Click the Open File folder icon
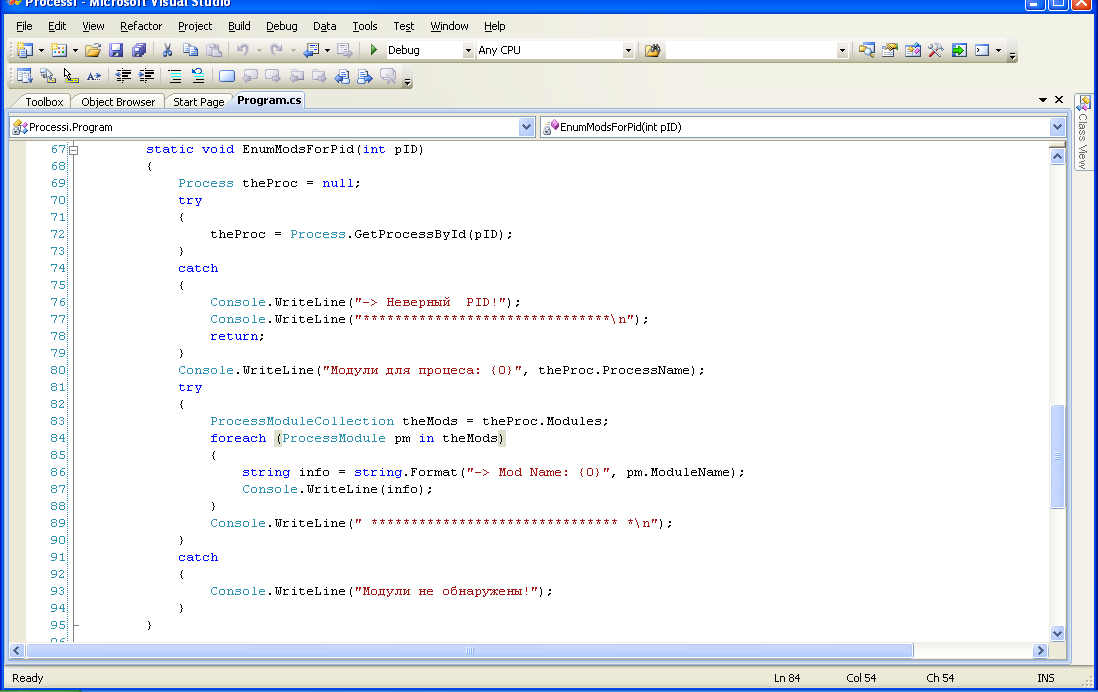The height and width of the screenshot is (692, 1098). [93, 50]
